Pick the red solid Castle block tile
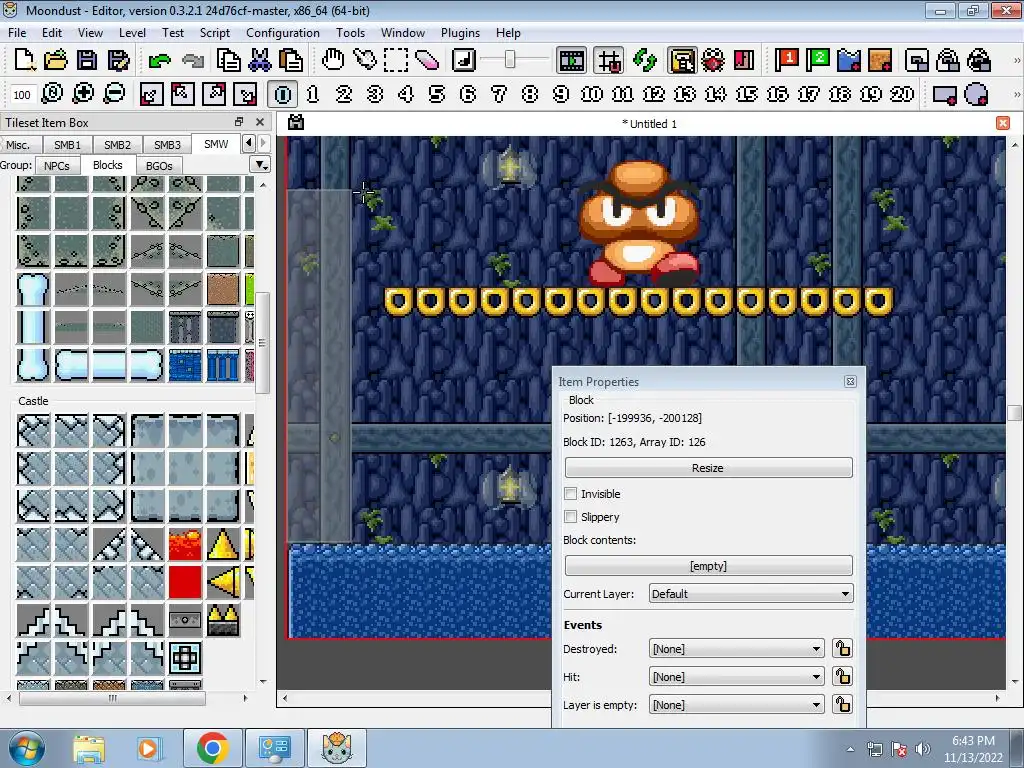Screen dimensions: 1024x768 click(185, 582)
